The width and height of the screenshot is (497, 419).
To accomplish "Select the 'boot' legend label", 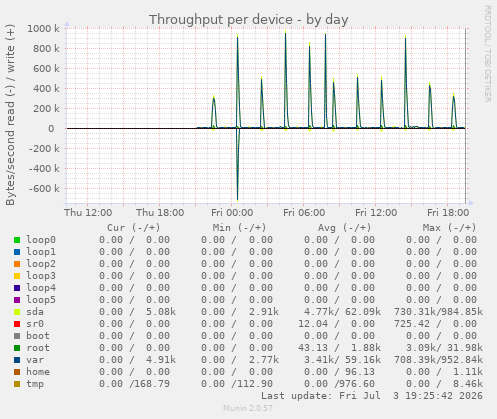I will pos(38,336).
